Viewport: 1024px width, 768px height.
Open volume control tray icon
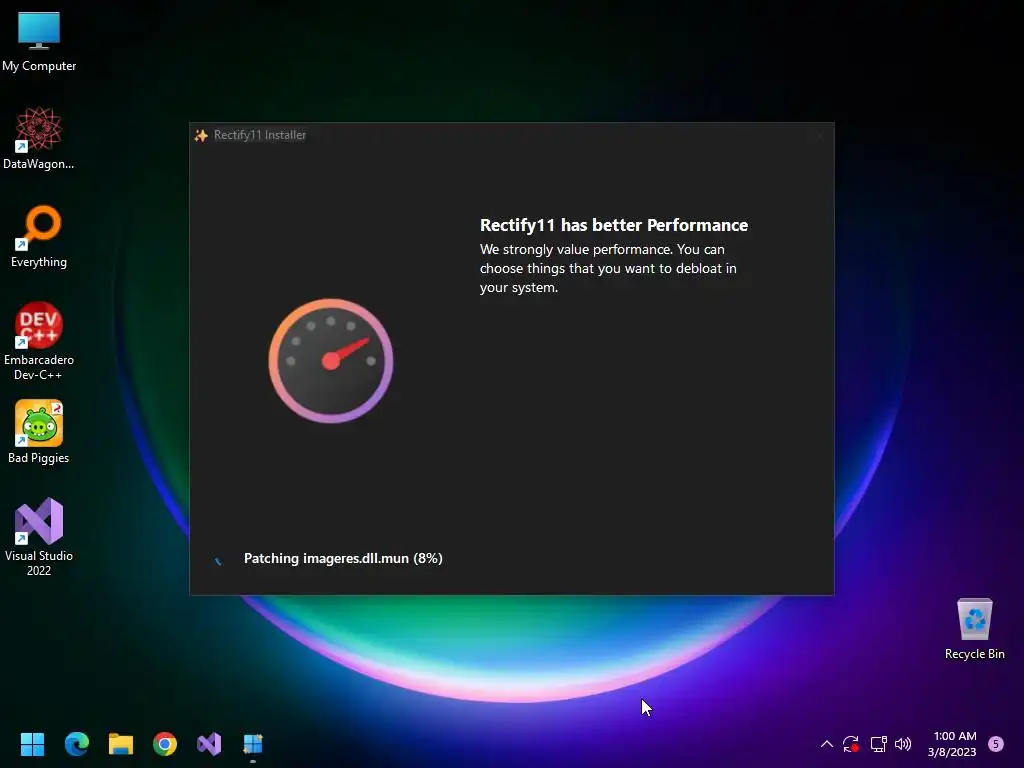click(x=903, y=744)
